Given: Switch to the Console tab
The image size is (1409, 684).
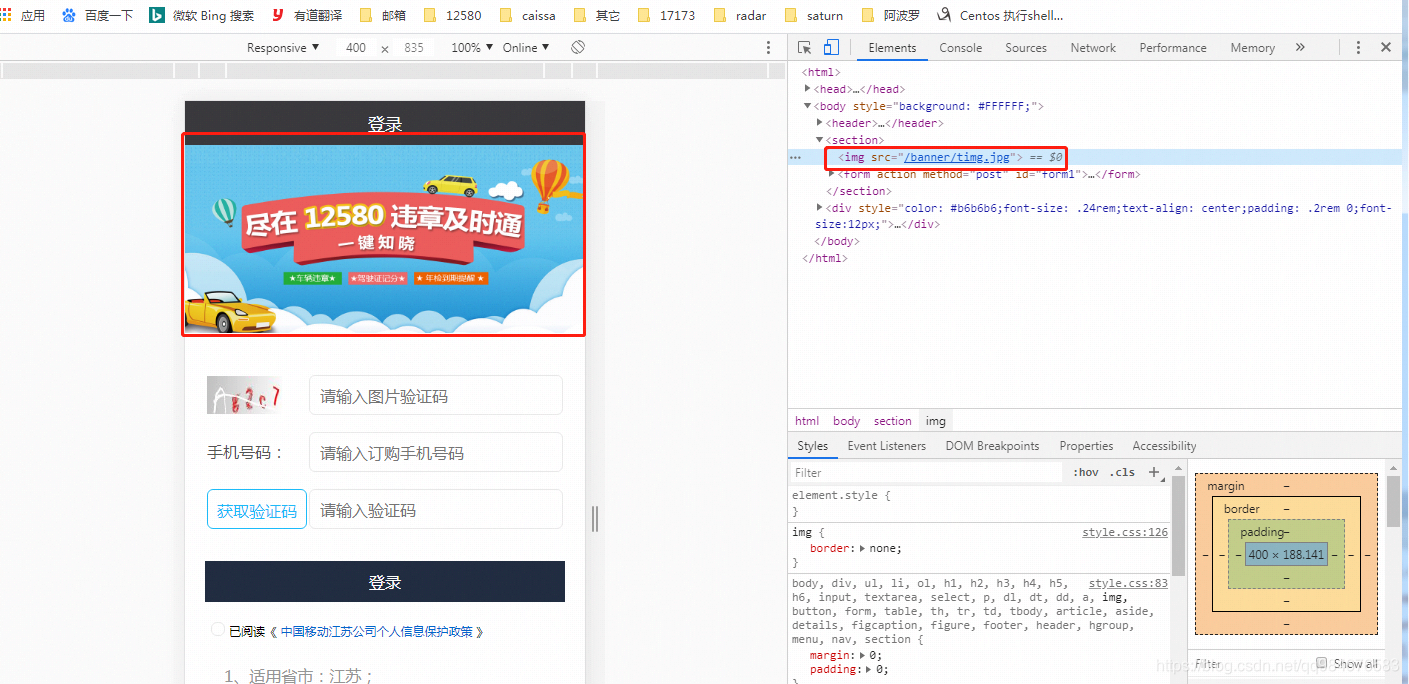Looking at the screenshot, I should click(960, 47).
